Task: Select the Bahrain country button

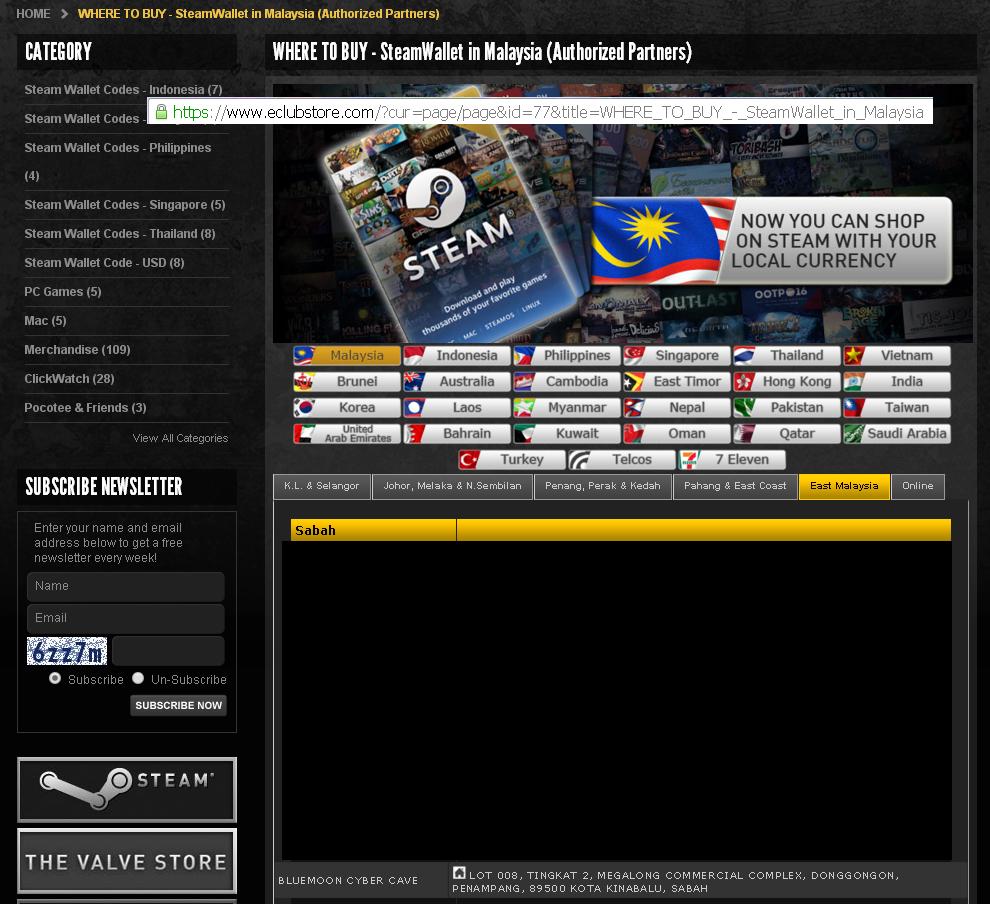Action: point(456,434)
